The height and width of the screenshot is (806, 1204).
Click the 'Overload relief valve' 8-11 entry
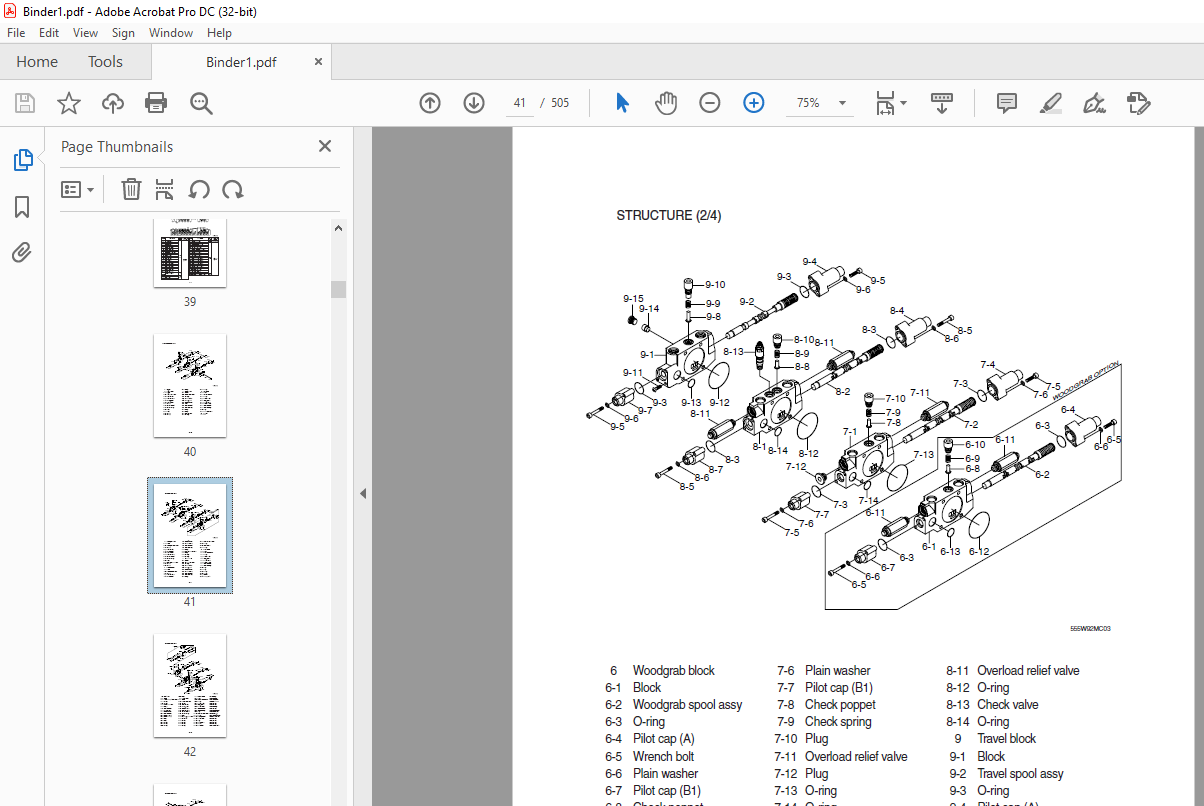click(1029, 671)
